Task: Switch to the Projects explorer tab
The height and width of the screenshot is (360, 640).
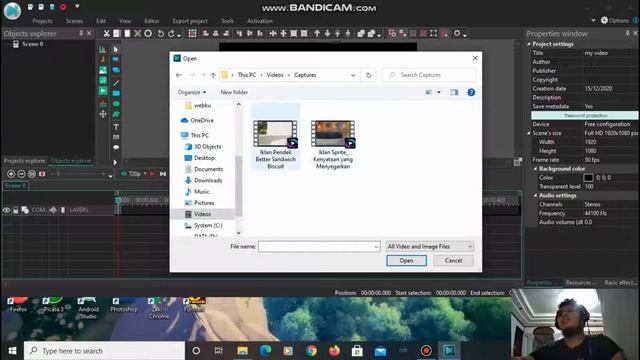Action: (24, 161)
